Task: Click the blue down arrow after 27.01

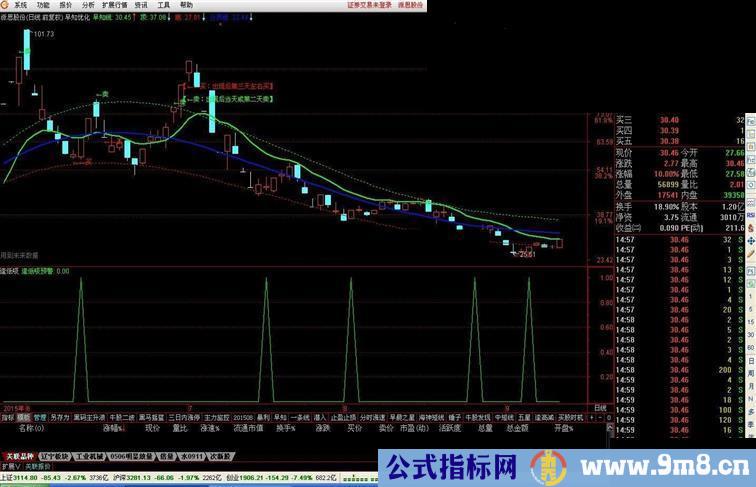Action: [x=205, y=18]
